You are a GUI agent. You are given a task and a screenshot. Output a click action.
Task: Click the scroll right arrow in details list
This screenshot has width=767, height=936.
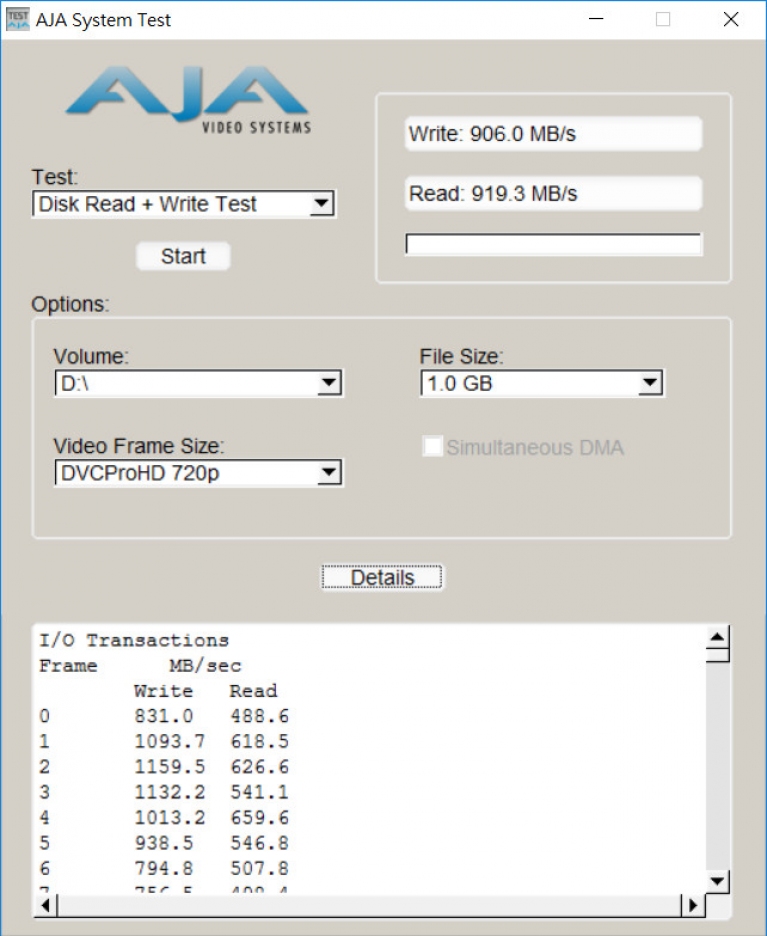[x=693, y=906]
